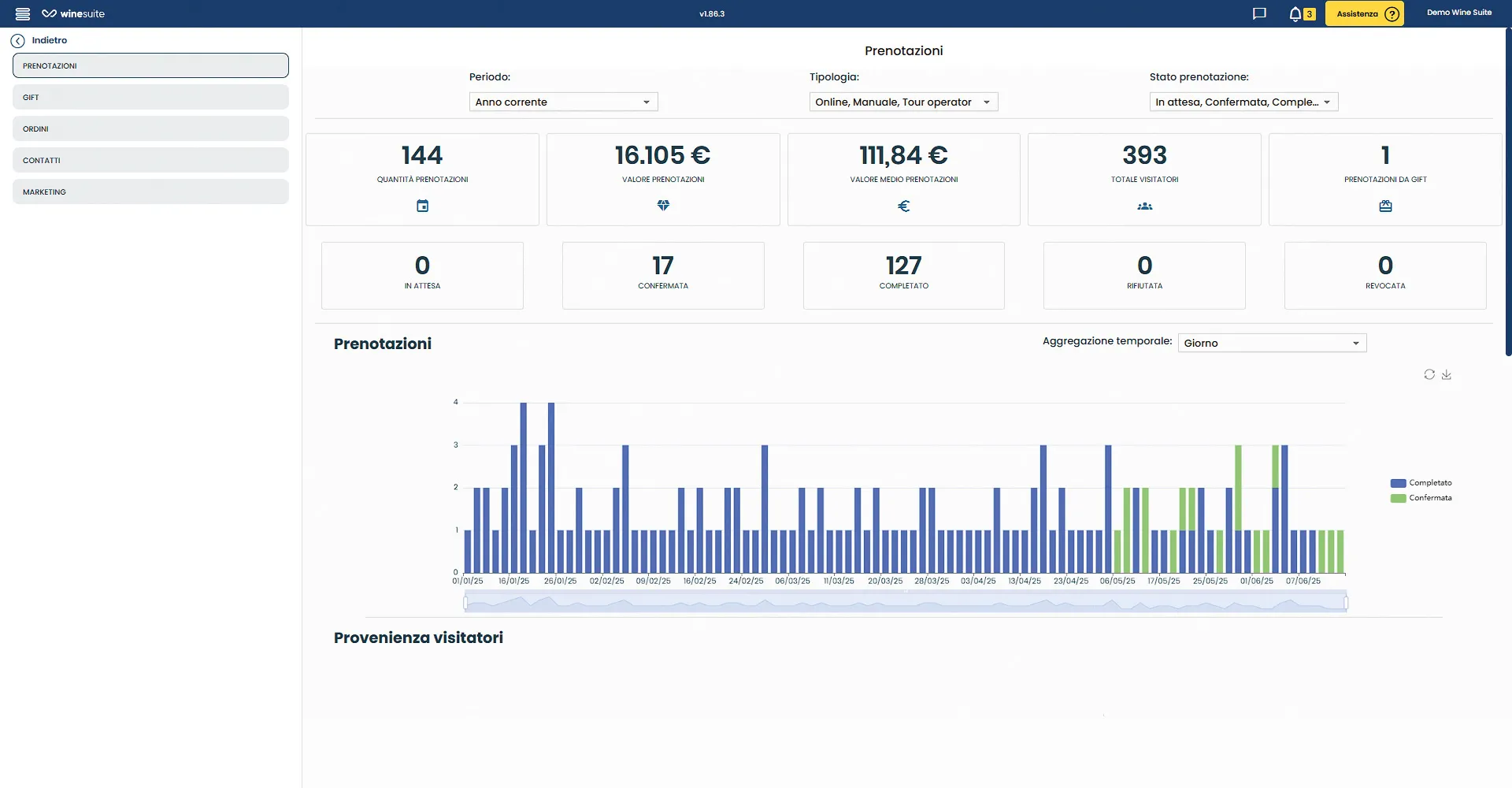Open the hamburger menu icon
1512x788 pixels.
23,14
